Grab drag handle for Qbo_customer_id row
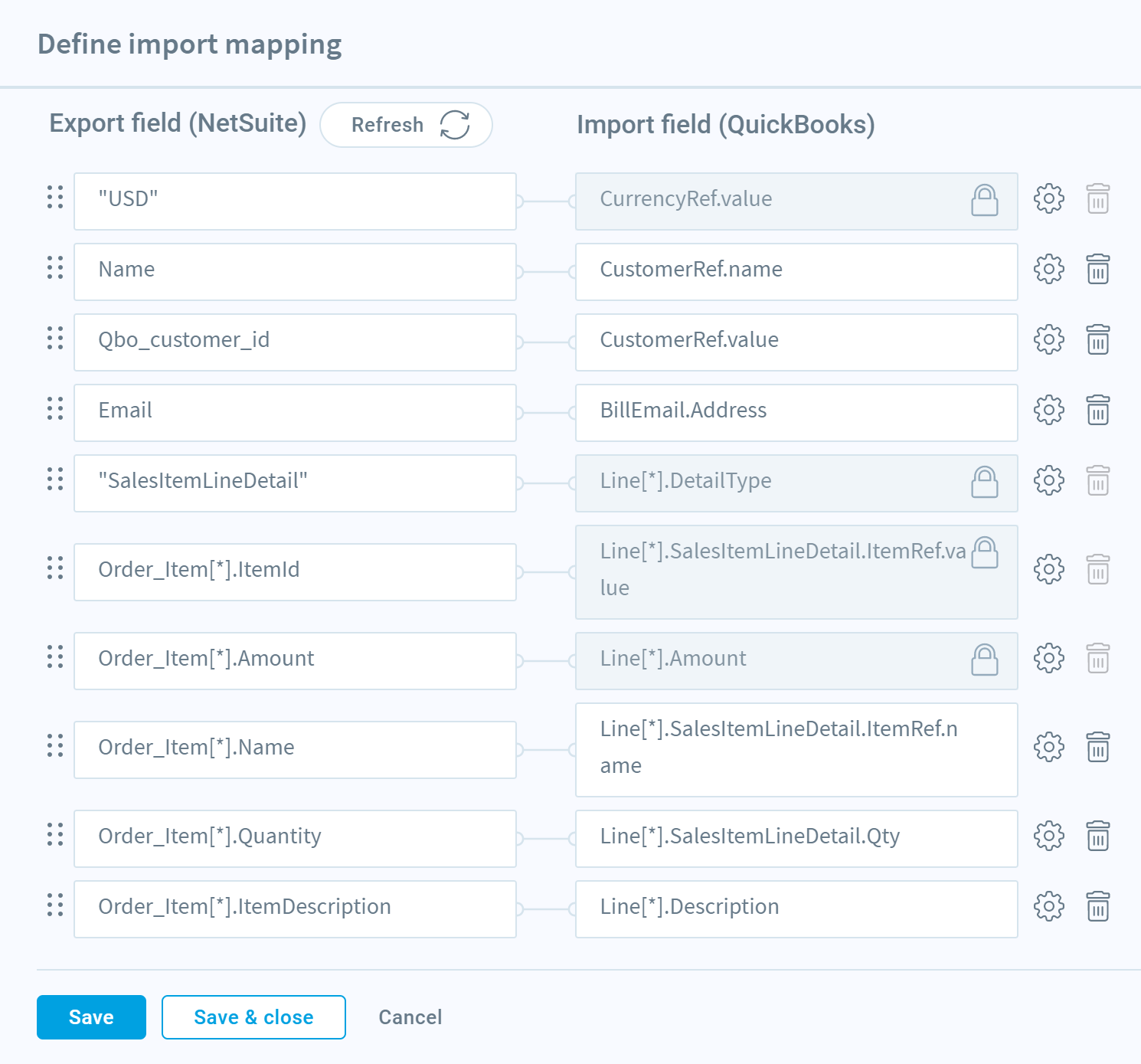 (x=55, y=339)
